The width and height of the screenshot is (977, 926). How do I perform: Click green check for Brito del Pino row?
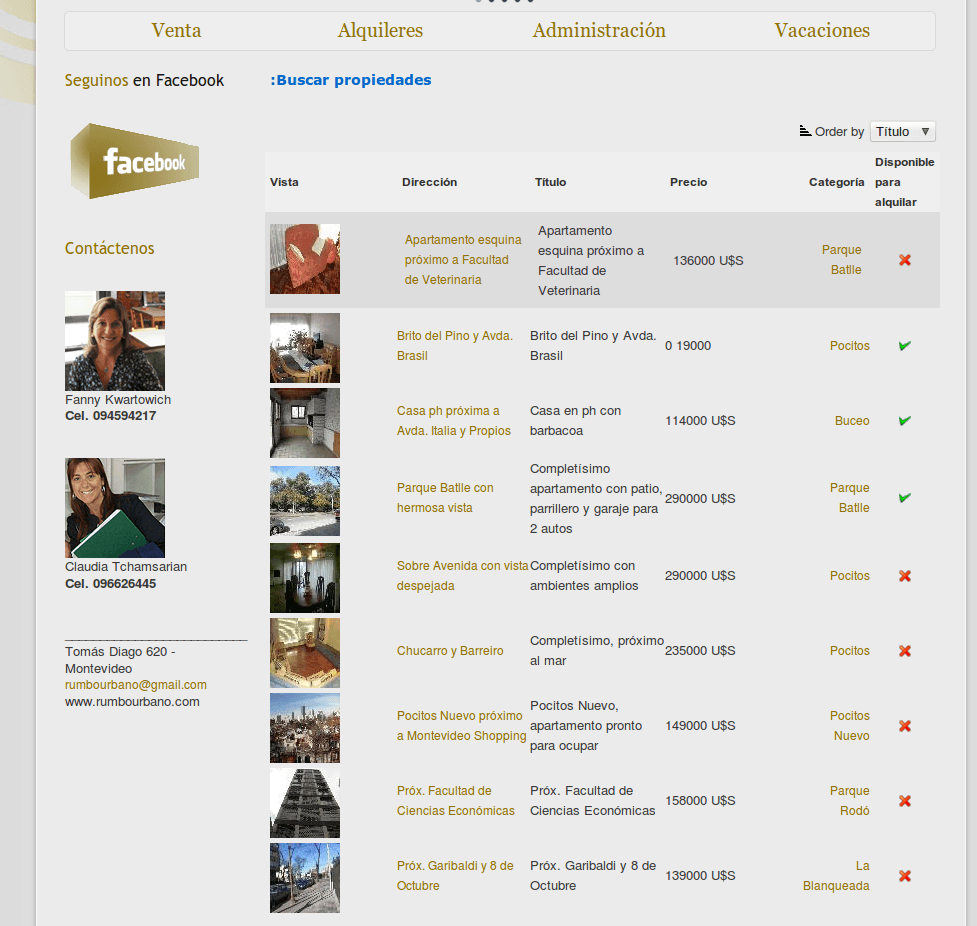[x=905, y=345]
